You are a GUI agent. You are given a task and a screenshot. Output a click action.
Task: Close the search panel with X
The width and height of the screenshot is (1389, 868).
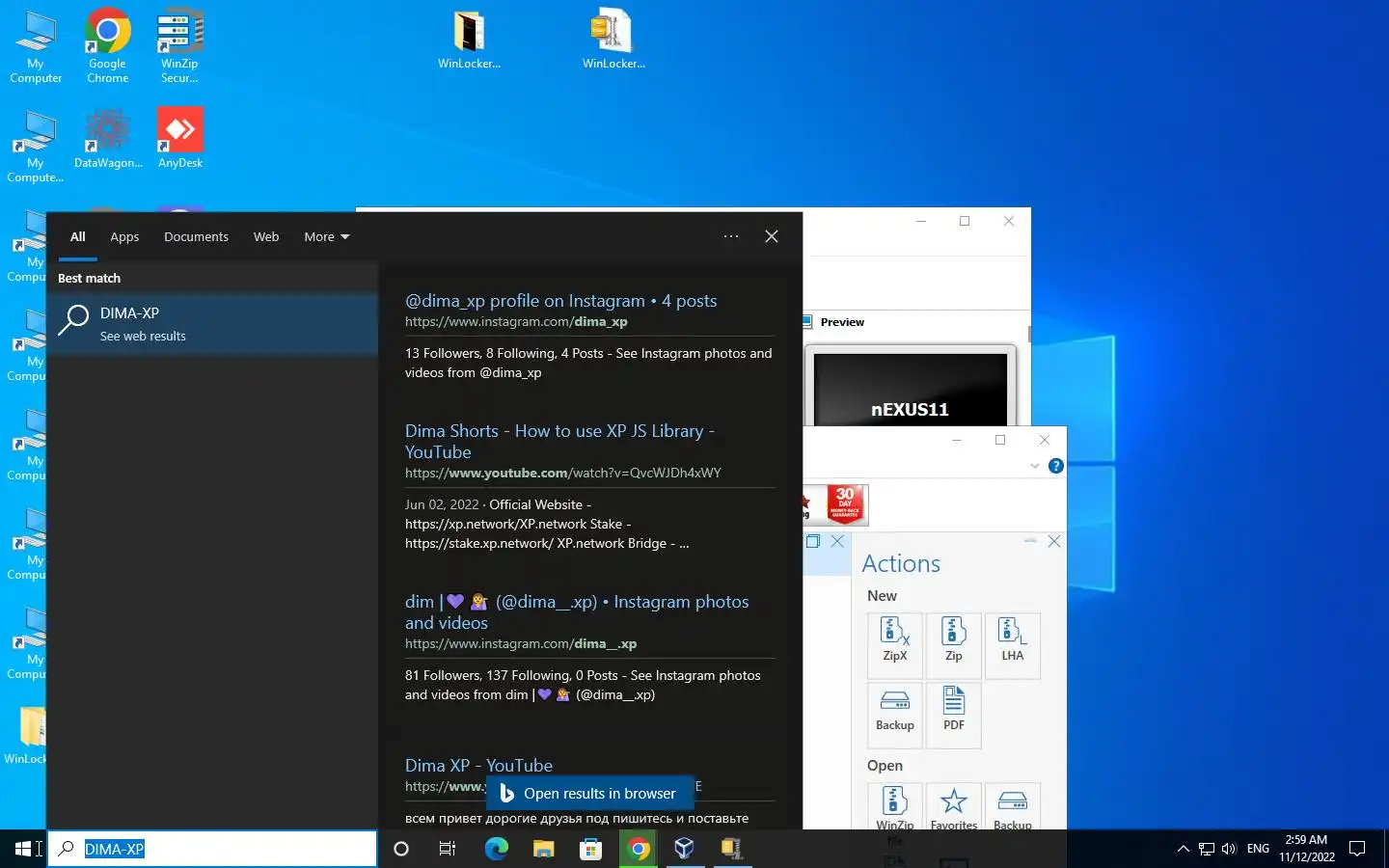772,236
